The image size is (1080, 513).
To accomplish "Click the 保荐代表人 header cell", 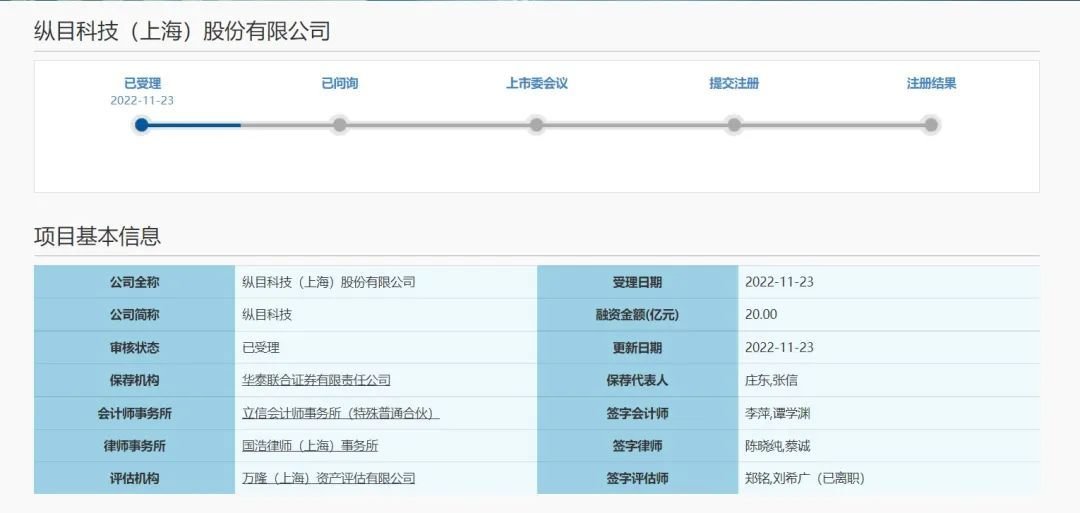I will (x=638, y=380).
